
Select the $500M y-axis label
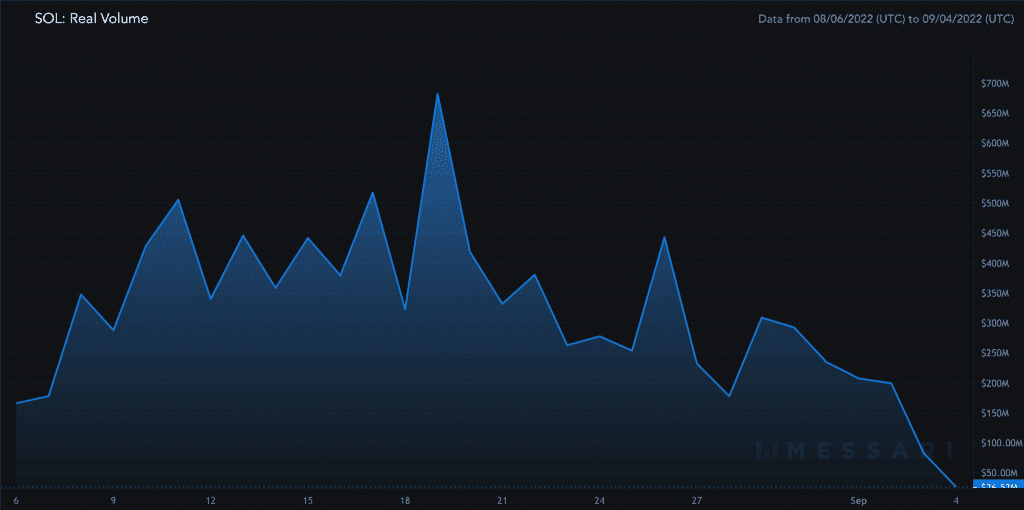point(996,203)
